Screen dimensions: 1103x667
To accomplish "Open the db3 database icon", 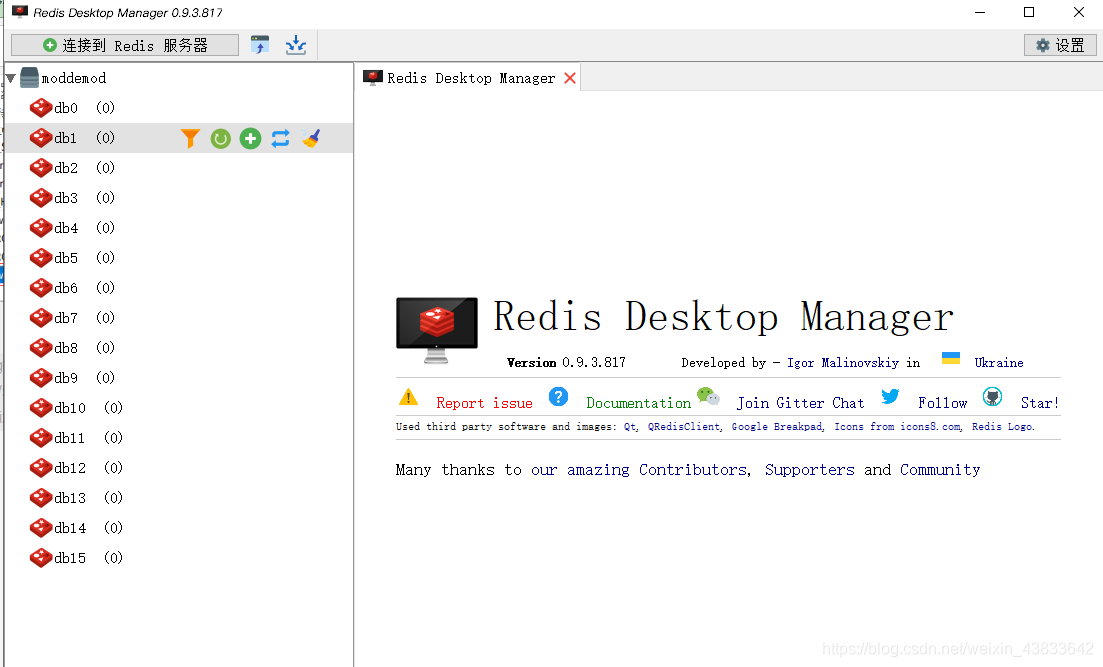I will (x=41, y=198).
